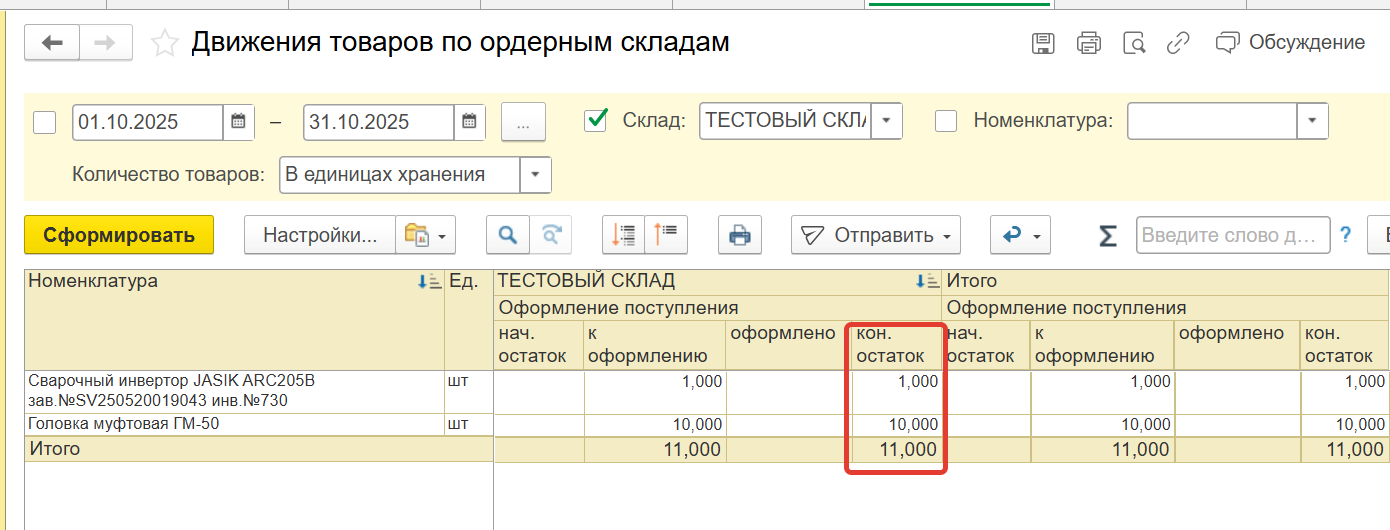Open calendar for start date 01.10.2025
This screenshot has width=1390, height=530.
[x=238, y=122]
